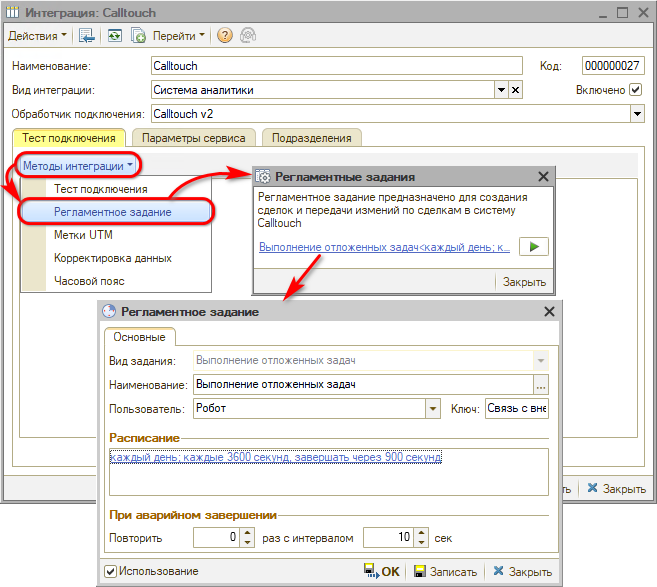
Task: Click OK in the Регламентное задание dialog
Action: (382, 571)
